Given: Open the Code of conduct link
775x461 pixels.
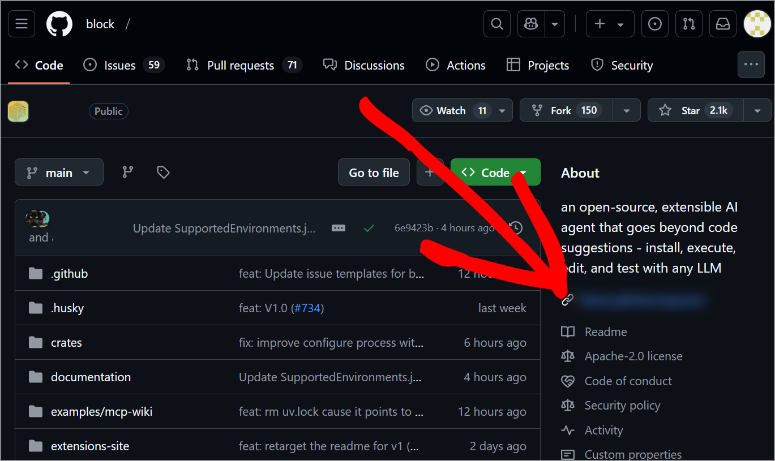Looking at the screenshot, I should pos(628,381).
